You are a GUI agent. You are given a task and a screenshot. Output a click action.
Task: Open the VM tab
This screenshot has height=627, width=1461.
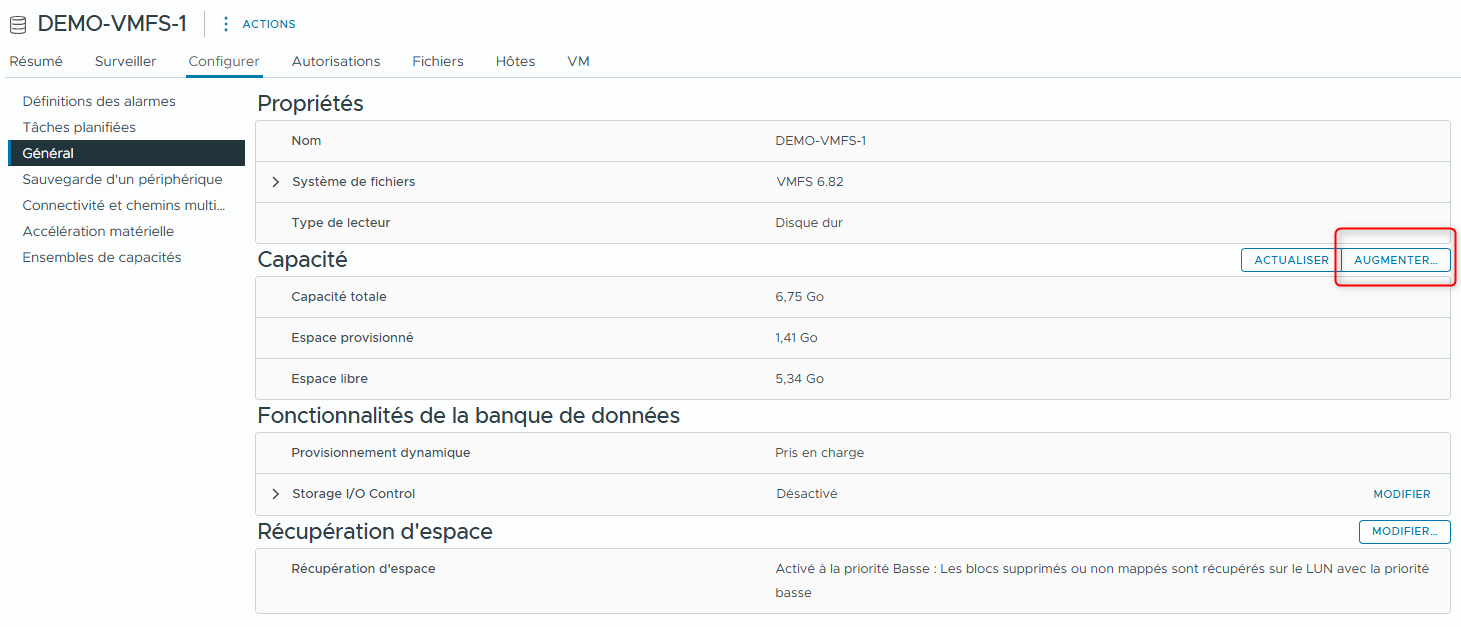coord(578,61)
